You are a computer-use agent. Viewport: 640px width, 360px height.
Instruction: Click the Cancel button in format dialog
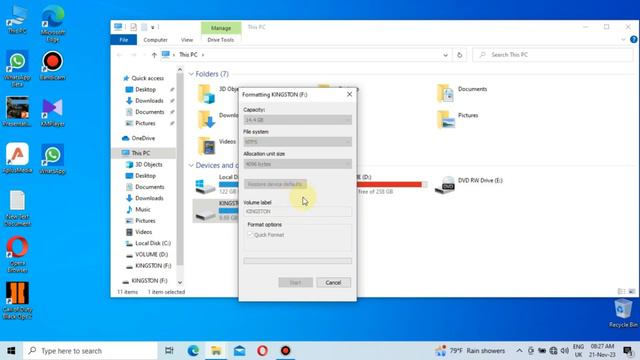pos(333,282)
